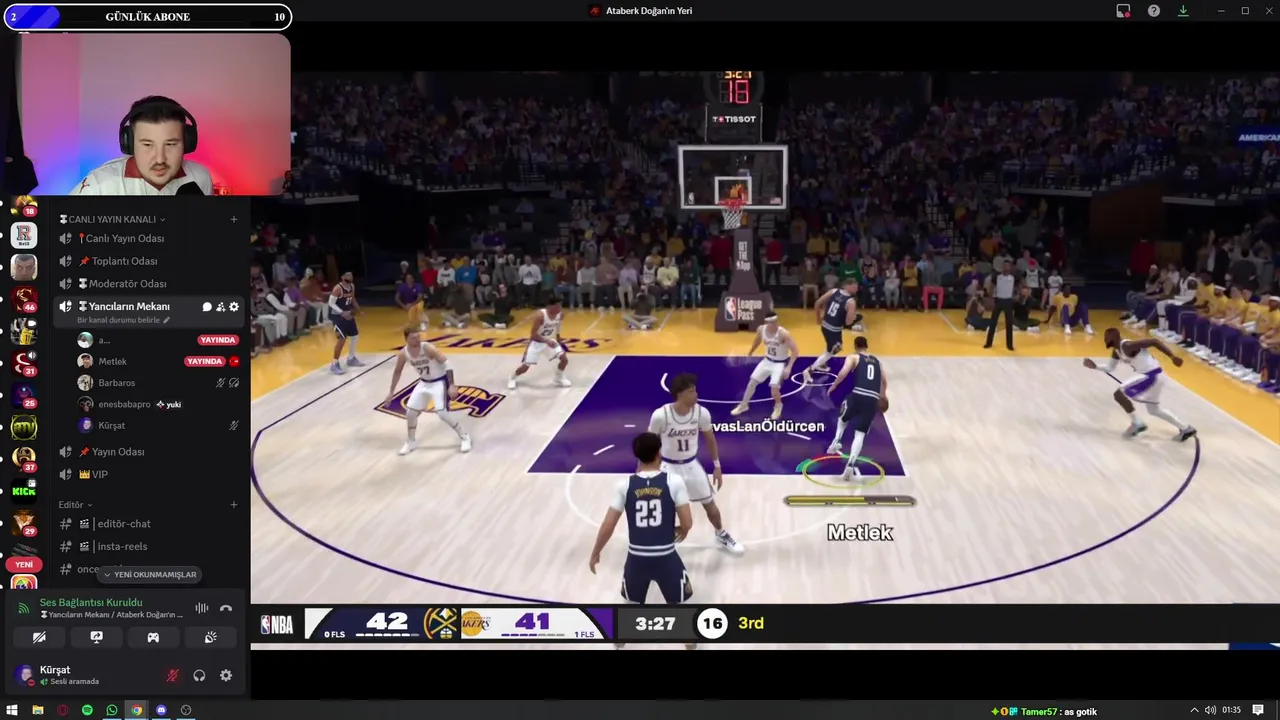Open server icon with 25 notification badge

click(24, 395)
